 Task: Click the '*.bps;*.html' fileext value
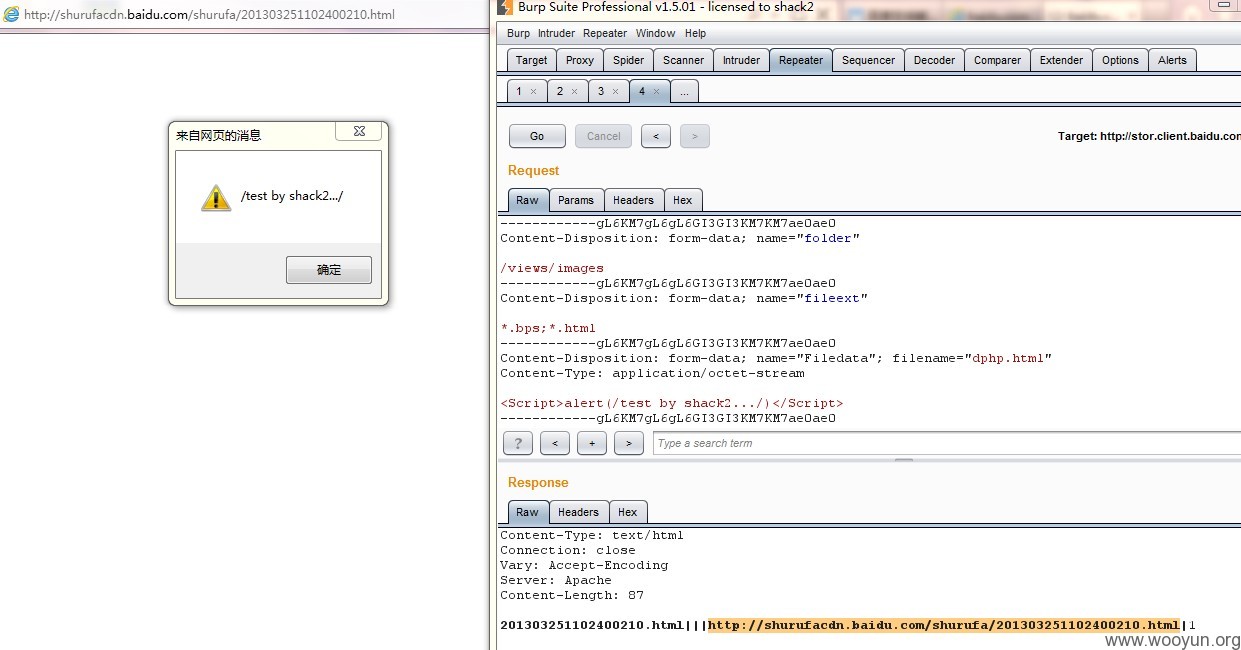[x=548, y=328]
